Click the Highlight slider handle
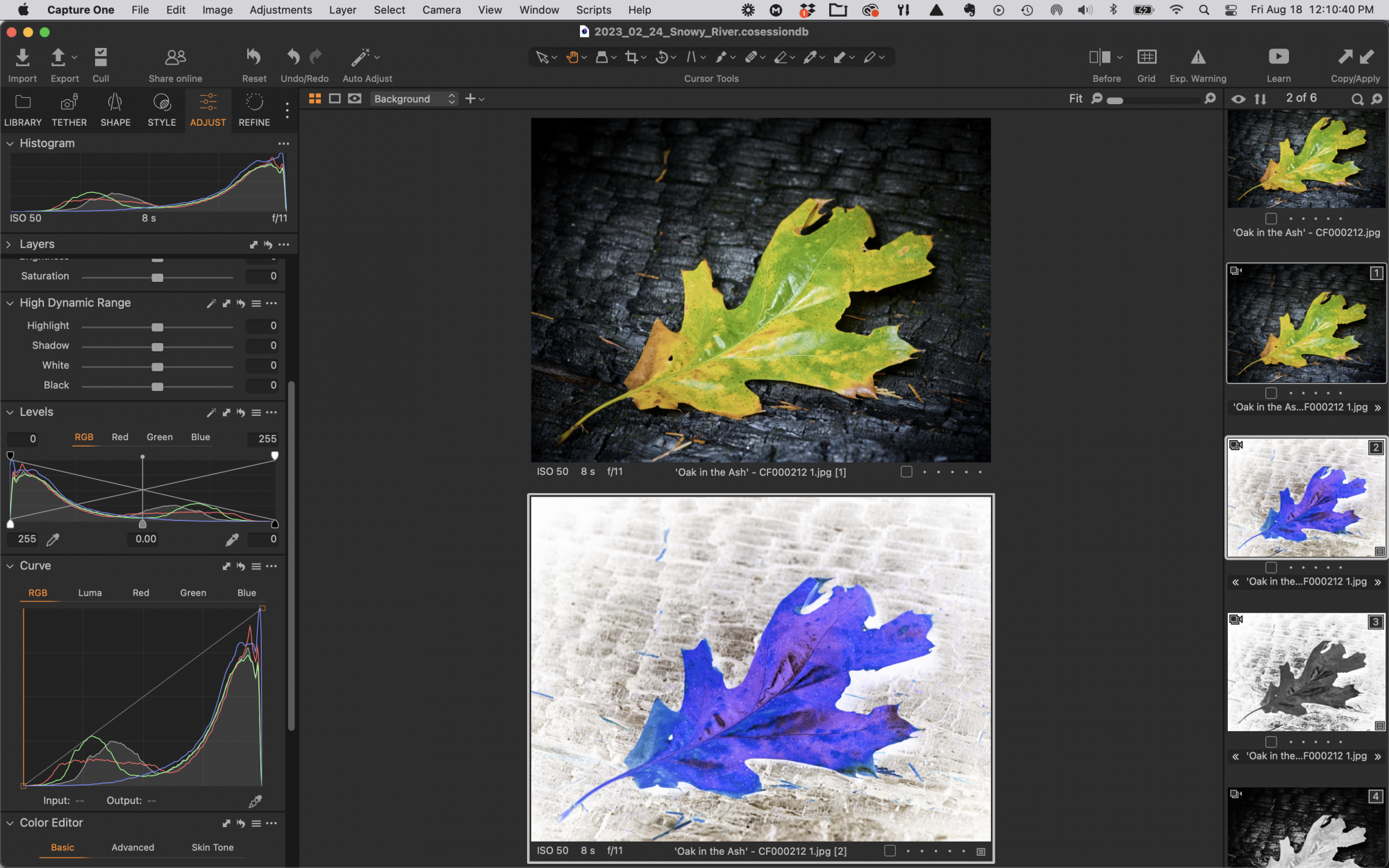1389x868 pixels. [158, 326]
